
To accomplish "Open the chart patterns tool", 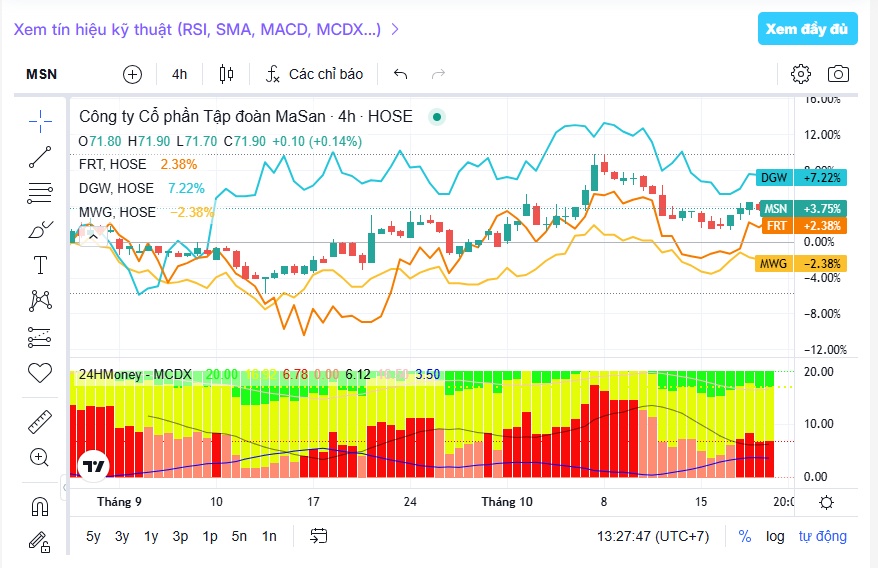I will pyautogui.click(x=40, y=301).
